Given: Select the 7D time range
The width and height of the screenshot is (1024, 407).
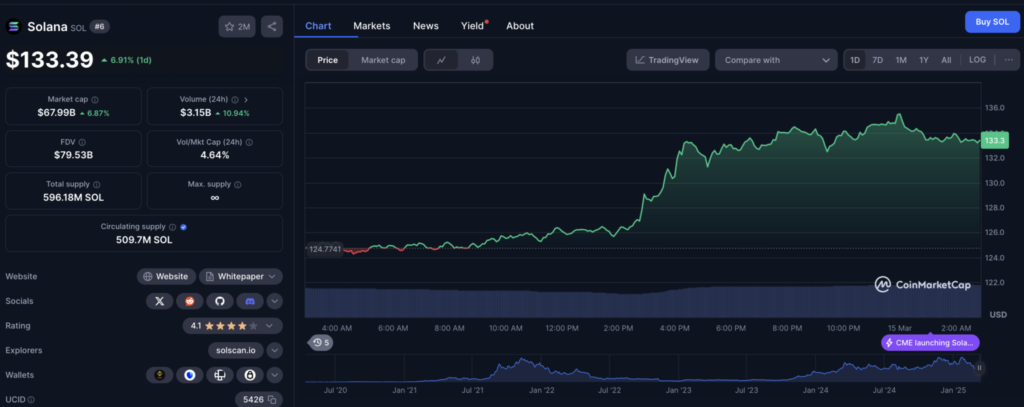Looking at the screenshot, I should (877, 60).
